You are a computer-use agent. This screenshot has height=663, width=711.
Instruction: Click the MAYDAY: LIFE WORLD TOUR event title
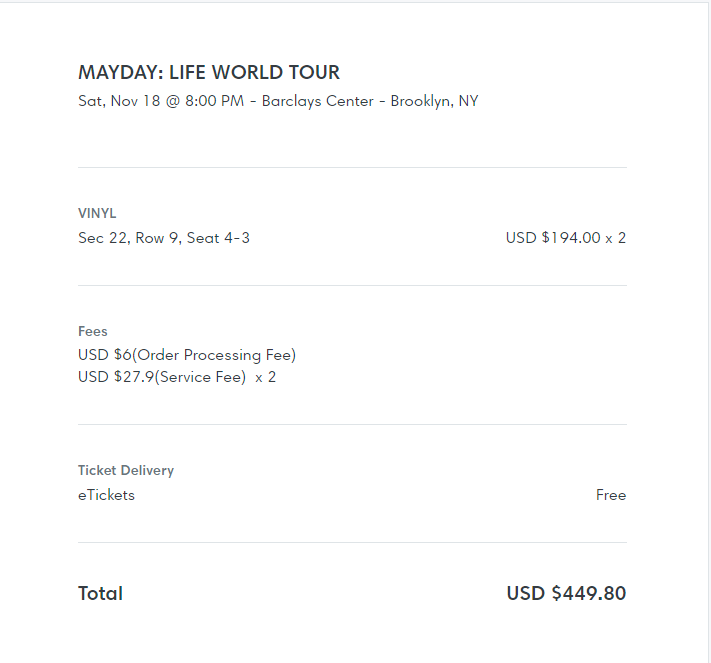pyautogui.click(x=209, y=73)
